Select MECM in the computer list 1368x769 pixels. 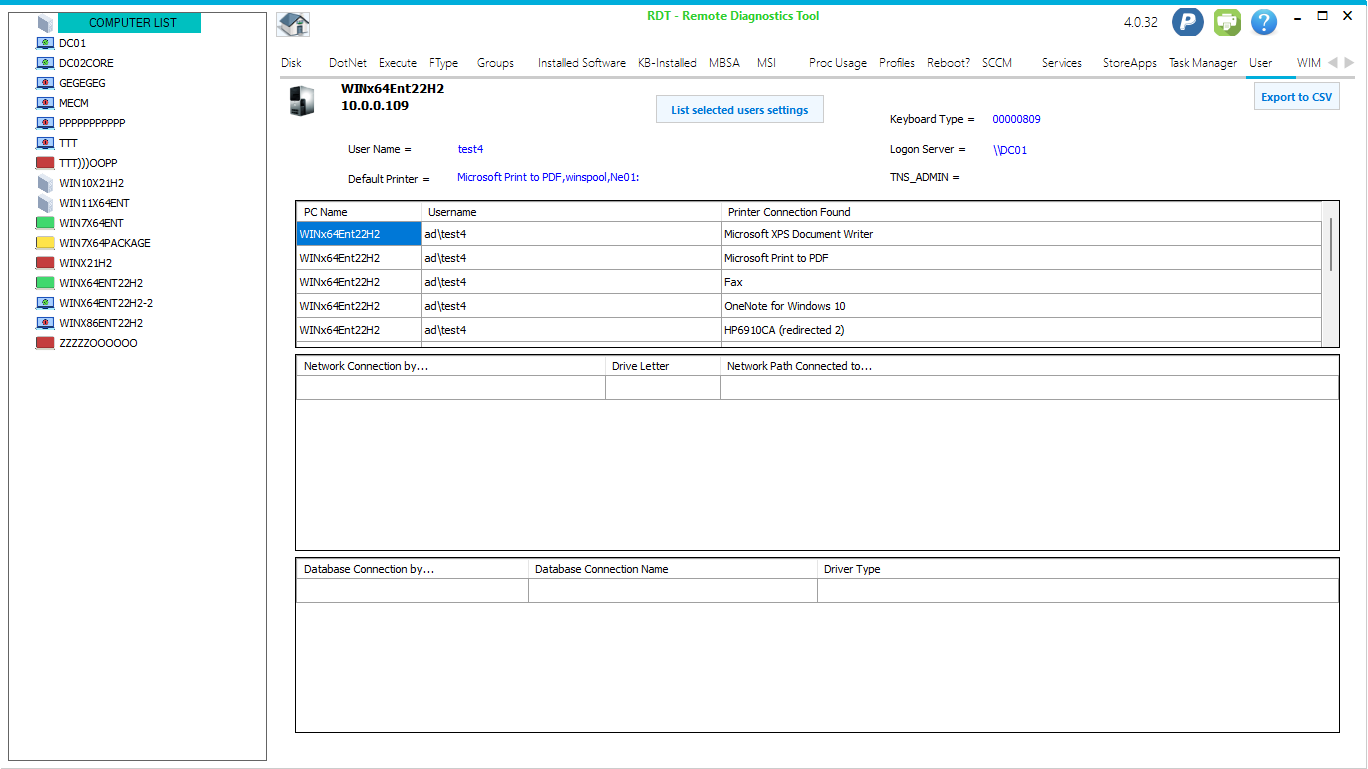(74, 103)
